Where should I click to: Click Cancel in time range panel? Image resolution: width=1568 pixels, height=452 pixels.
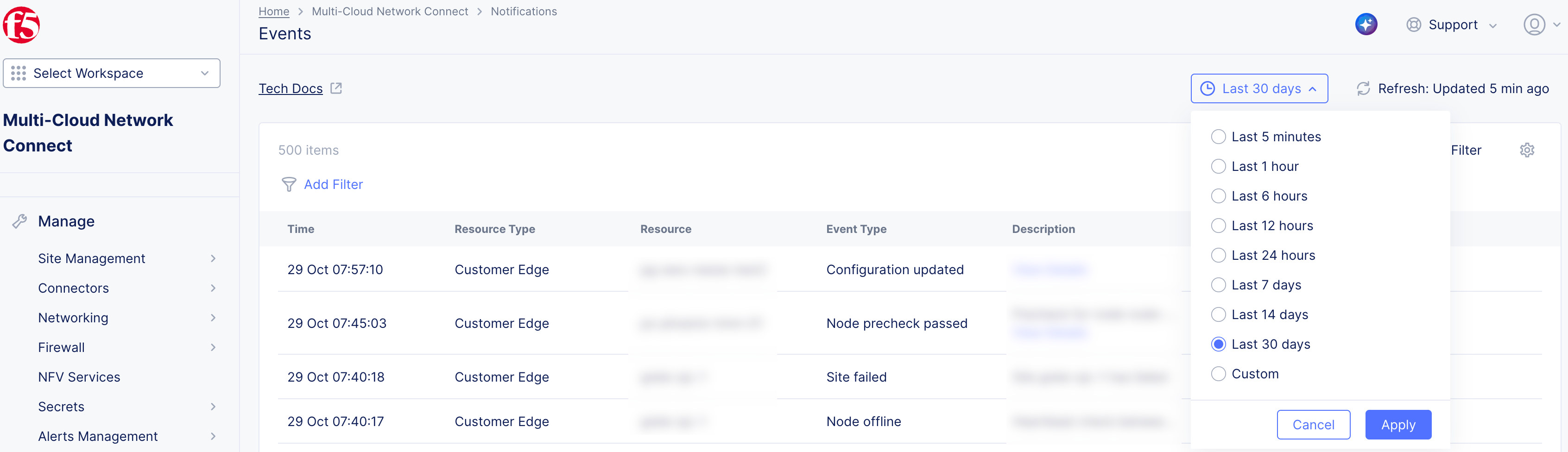point(1313,425)
